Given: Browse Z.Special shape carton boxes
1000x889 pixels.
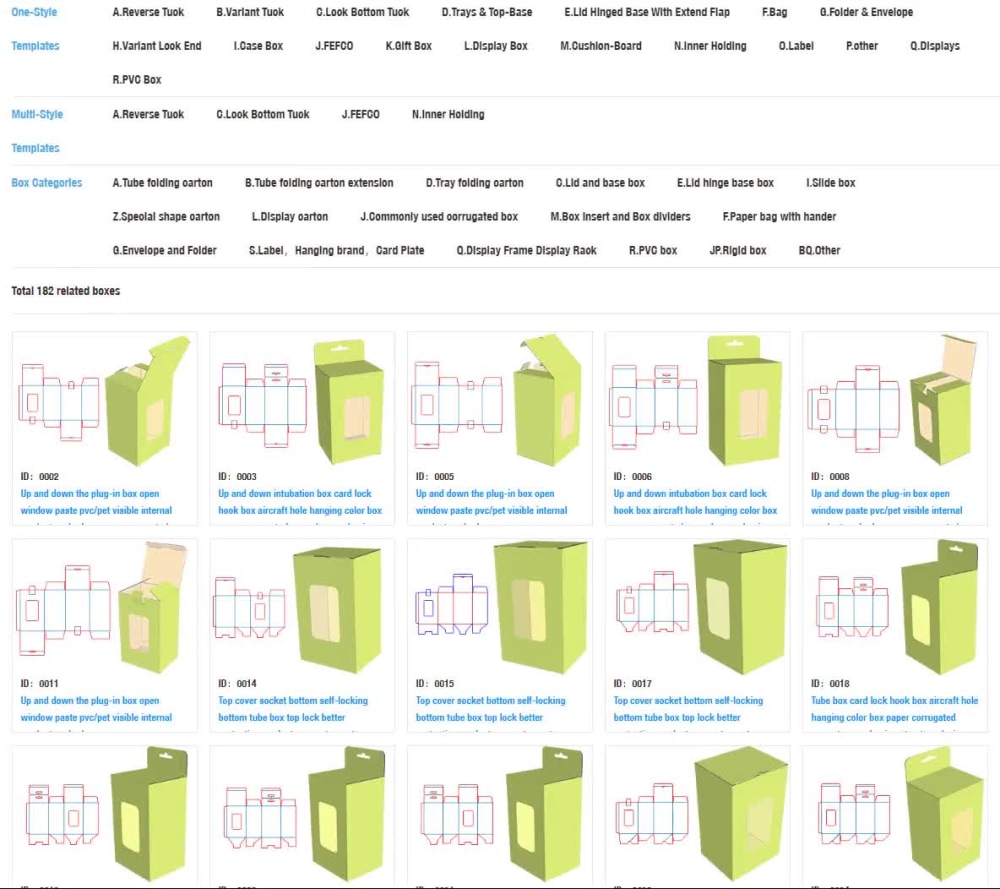Looking at the screenshot, I should [x=167, y=216].
